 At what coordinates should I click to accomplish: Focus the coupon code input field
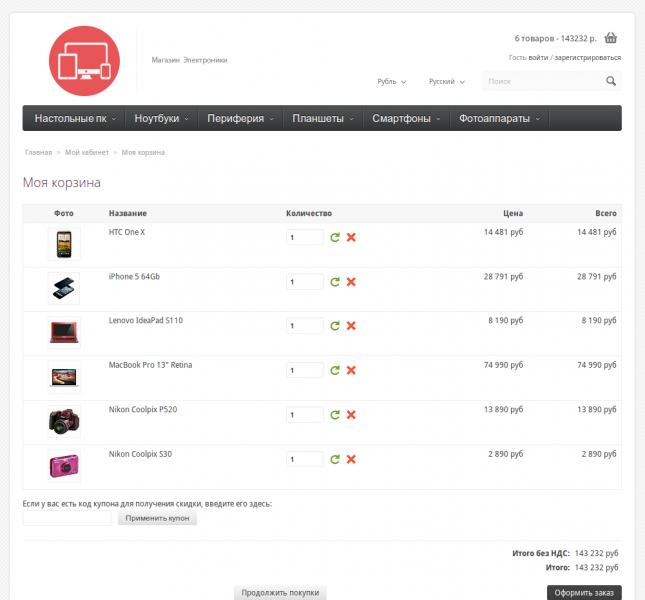click(67, 518)
